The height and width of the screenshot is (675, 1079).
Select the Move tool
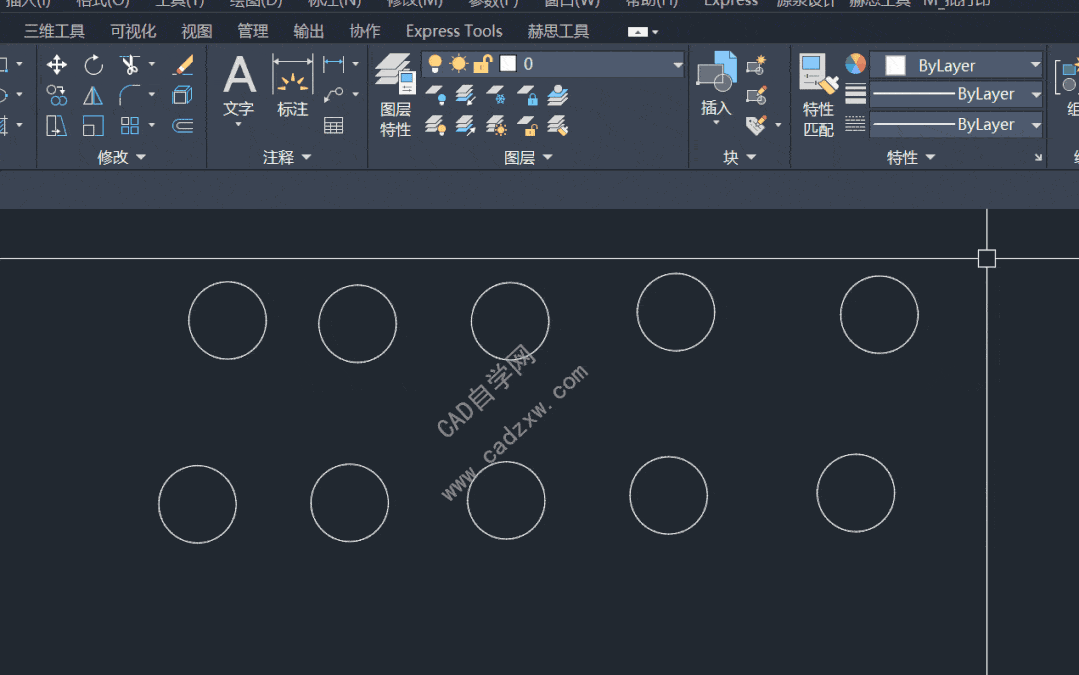click(x=56, y=65)
